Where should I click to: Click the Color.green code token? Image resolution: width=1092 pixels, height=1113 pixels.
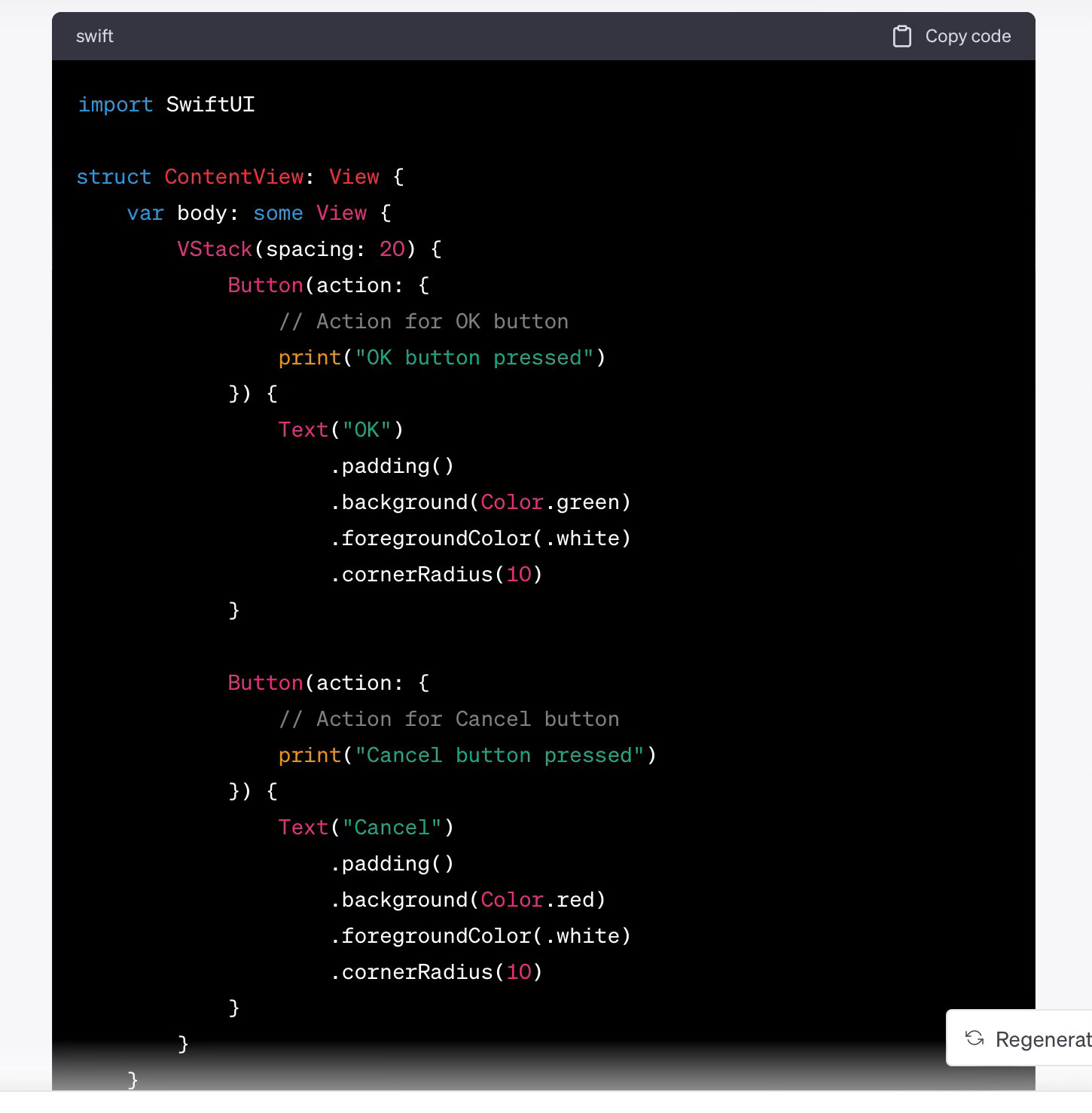[x=556, y=502]
